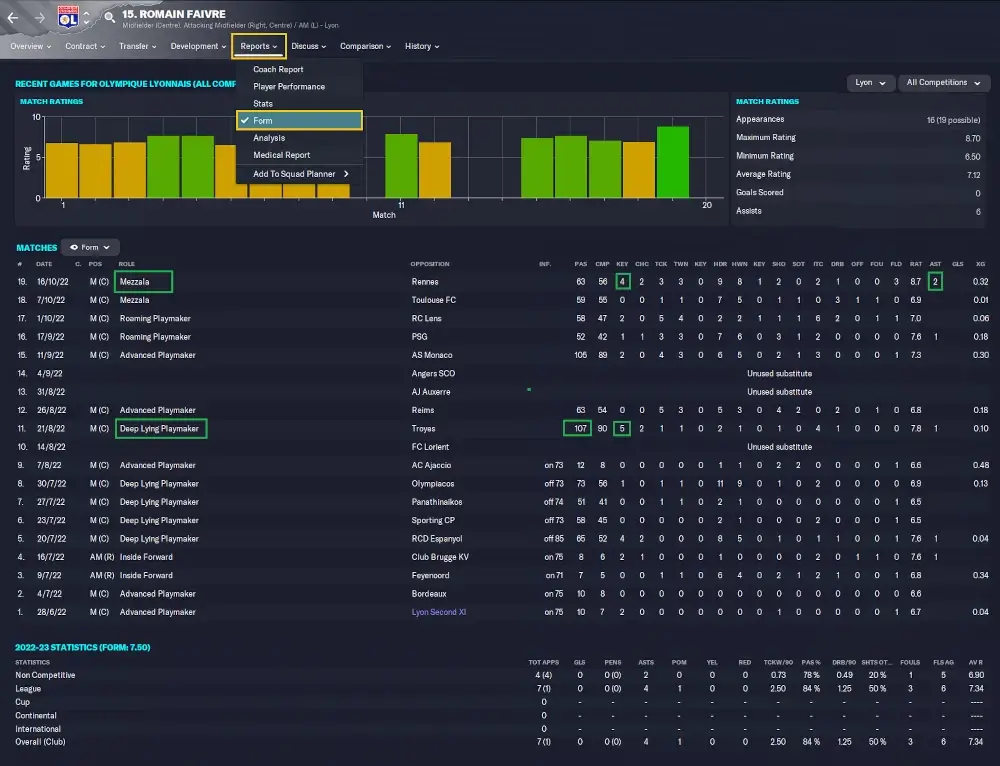This screenshot has height=766, width=1000.
Task: Open the All Competitions dropdown
Action: pos(943,82)
